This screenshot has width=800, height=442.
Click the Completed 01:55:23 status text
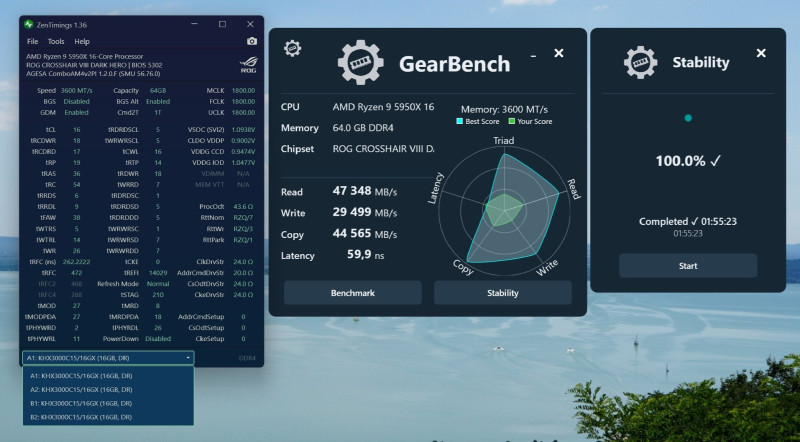688,222
